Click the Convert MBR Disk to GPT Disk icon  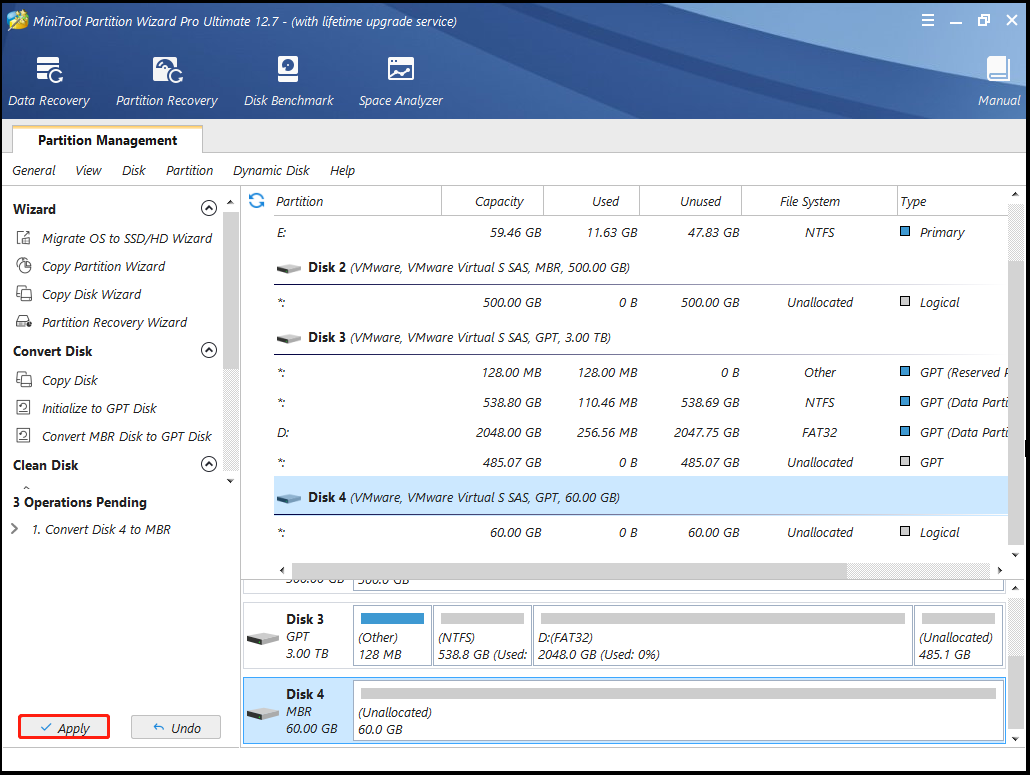click(24, 435)
